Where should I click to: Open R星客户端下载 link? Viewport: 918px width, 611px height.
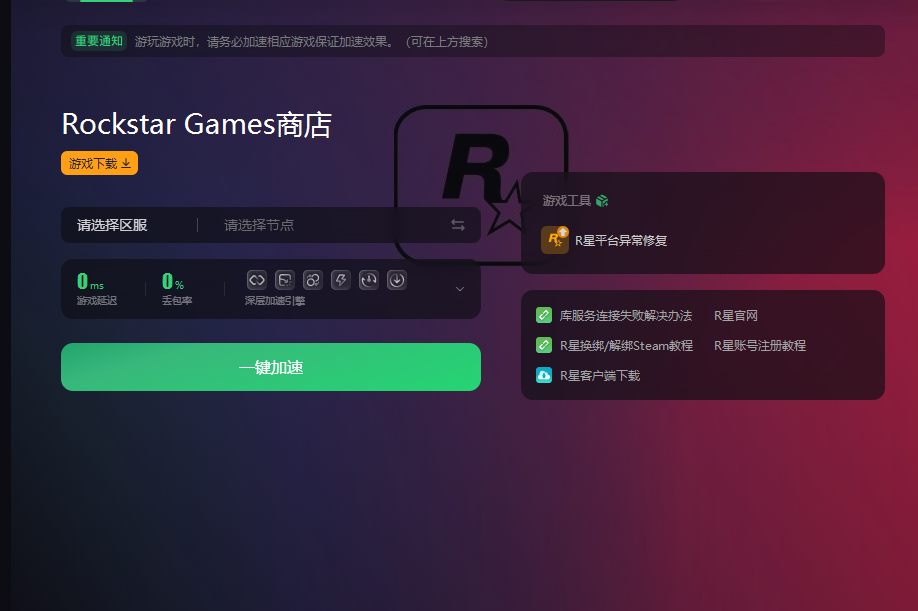click(600, 376)
